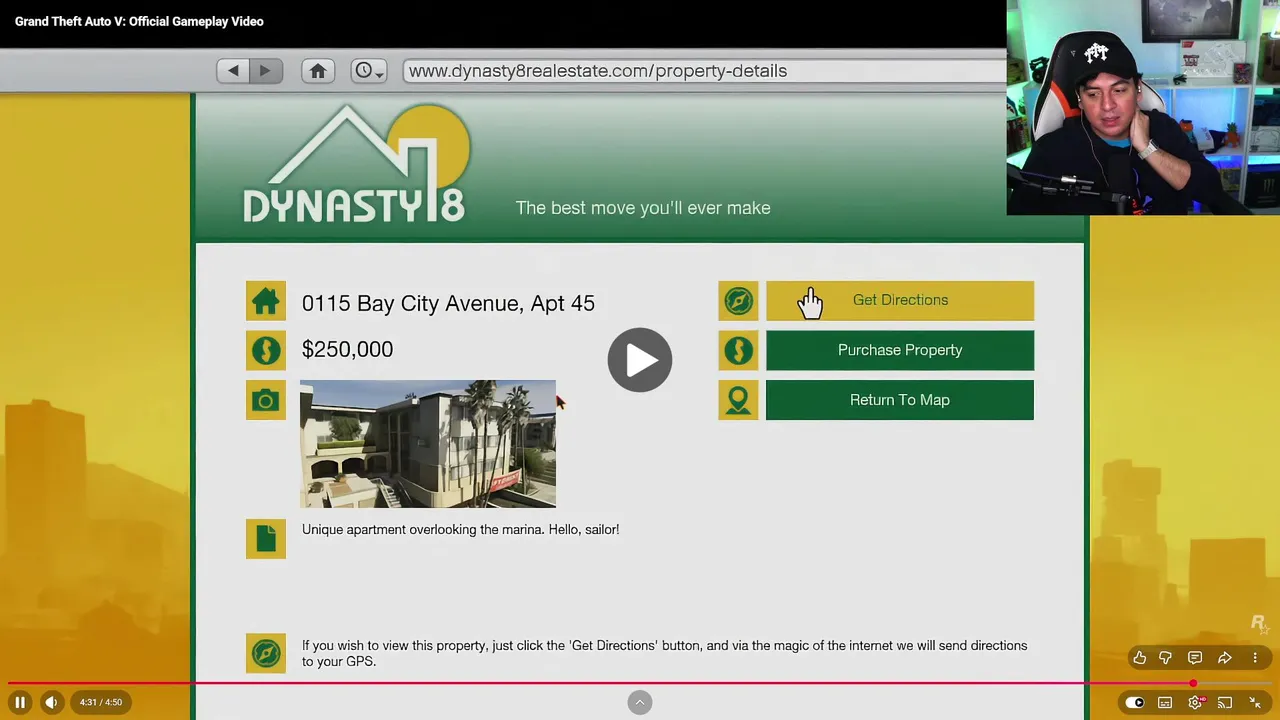The image size is (1280, 720).
Task: Click the compass icon next to GPS instructions
Action: (266, 653)
